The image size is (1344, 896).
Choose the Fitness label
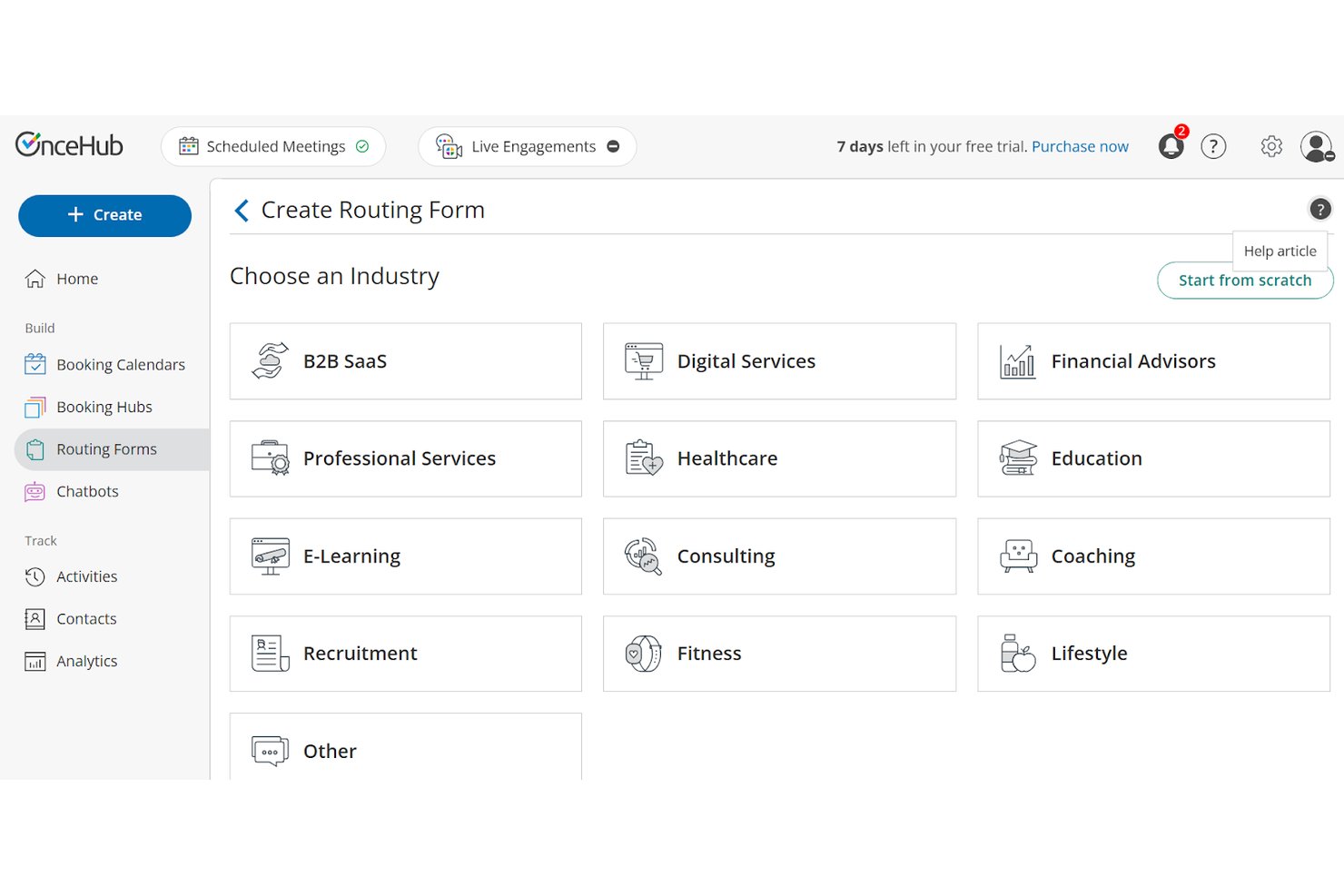coord(709,654)
